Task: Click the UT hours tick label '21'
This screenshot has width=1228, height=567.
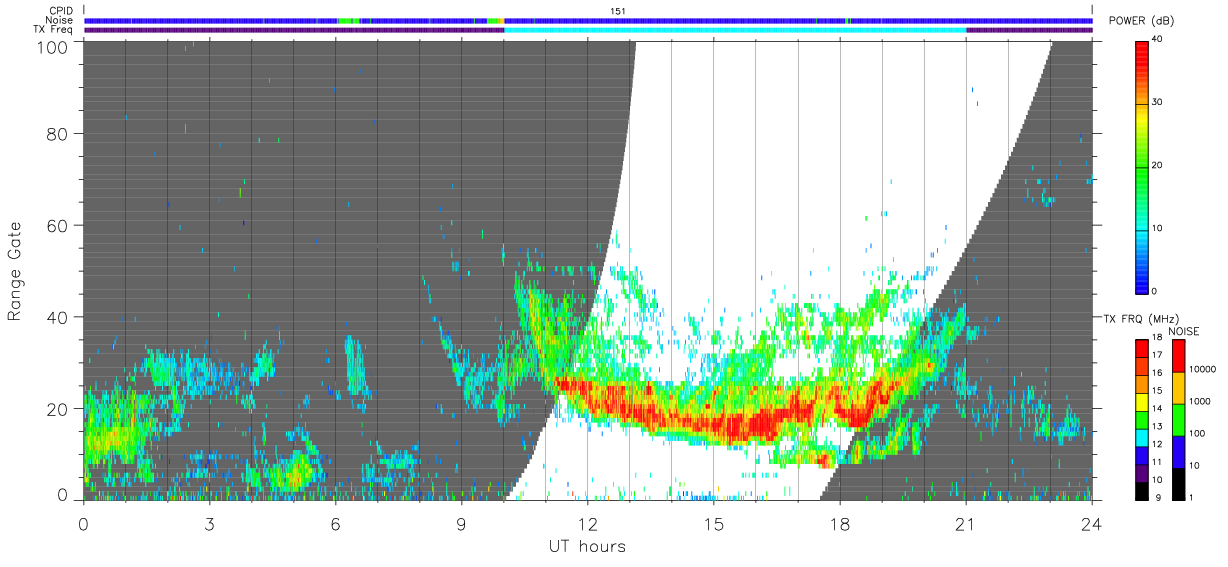Action: pyautogui.click(x=965, y=522)
